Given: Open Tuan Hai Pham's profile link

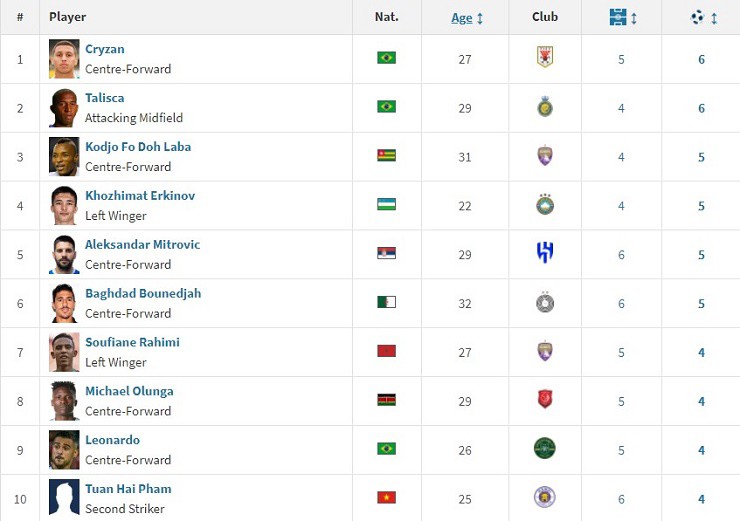Looking at the screenshot, I should coord(128,489).
